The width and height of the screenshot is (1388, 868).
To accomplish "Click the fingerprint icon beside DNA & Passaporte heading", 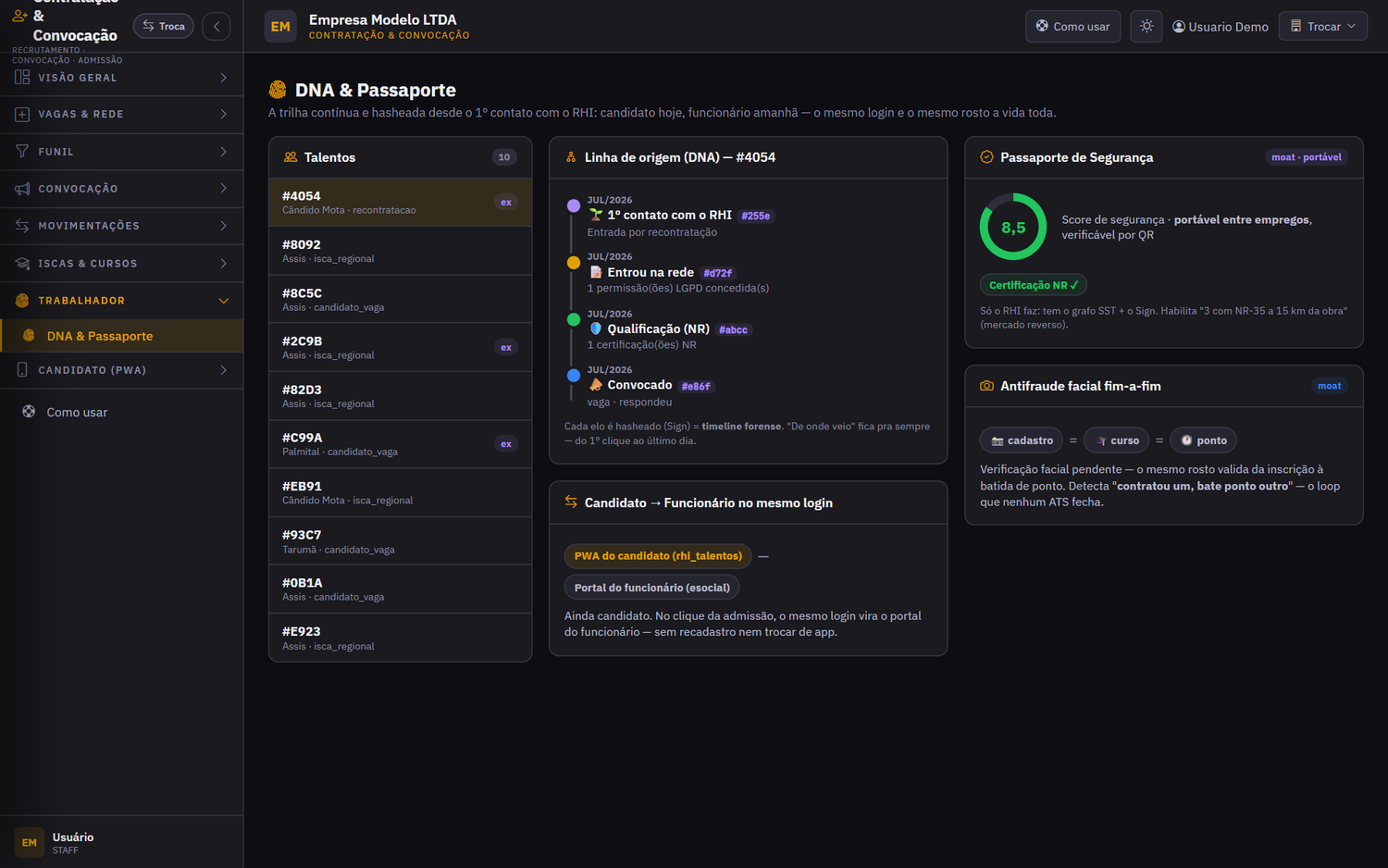I will pyautogui.click(x=278, y=90).
